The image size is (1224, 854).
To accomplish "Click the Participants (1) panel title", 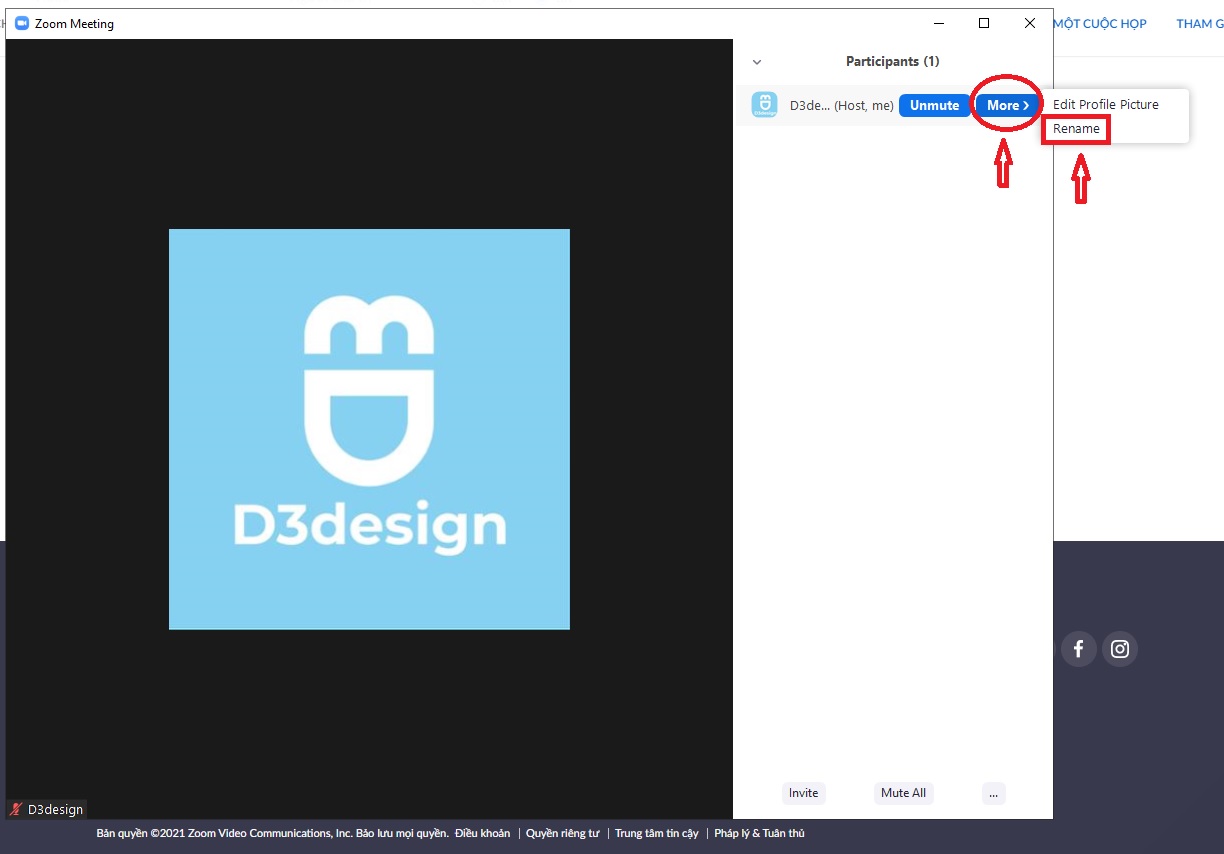I will pos(892,62).
